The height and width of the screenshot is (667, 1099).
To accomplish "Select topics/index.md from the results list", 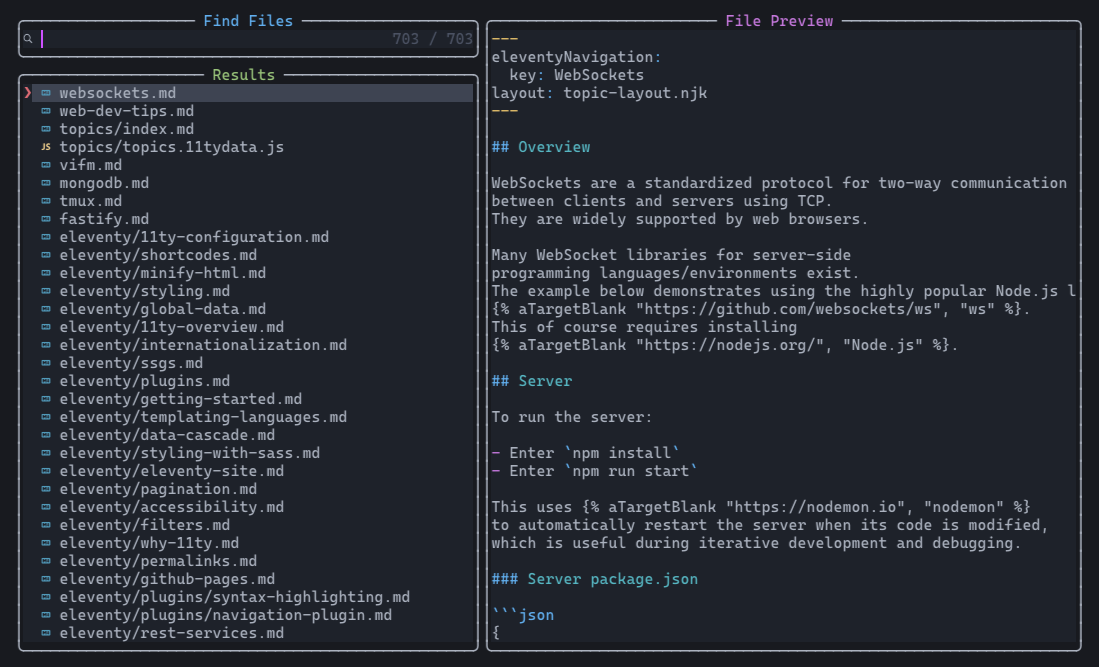I will (126, 129).
